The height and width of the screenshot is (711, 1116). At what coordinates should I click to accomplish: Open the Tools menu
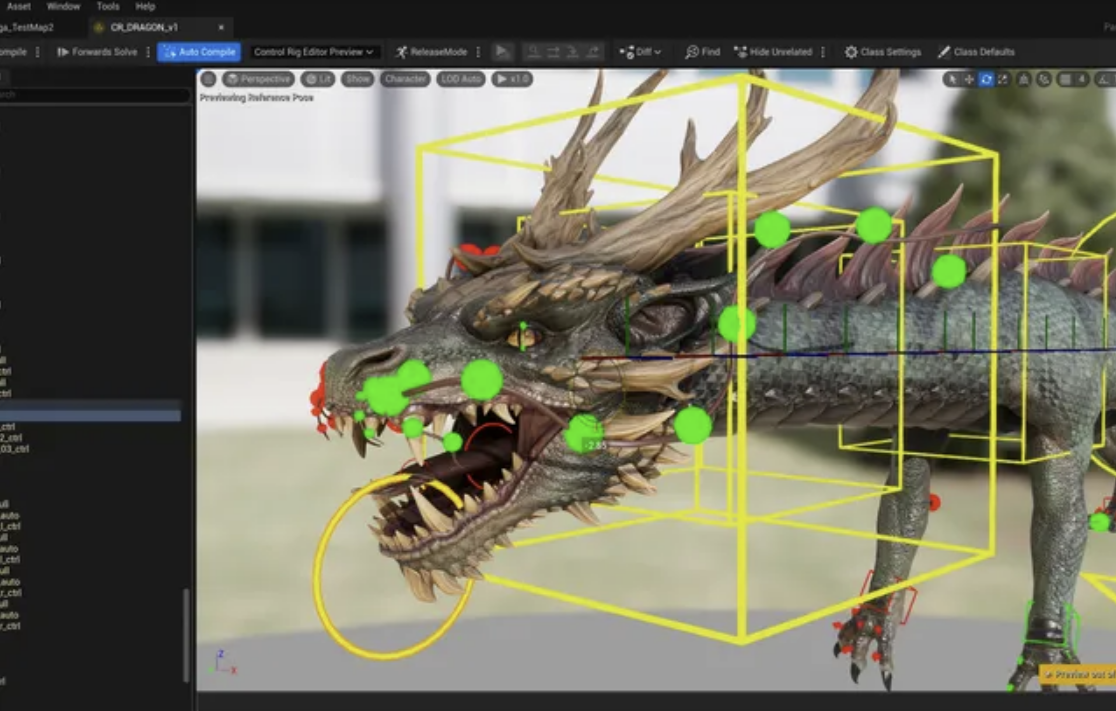click(108, 6)
